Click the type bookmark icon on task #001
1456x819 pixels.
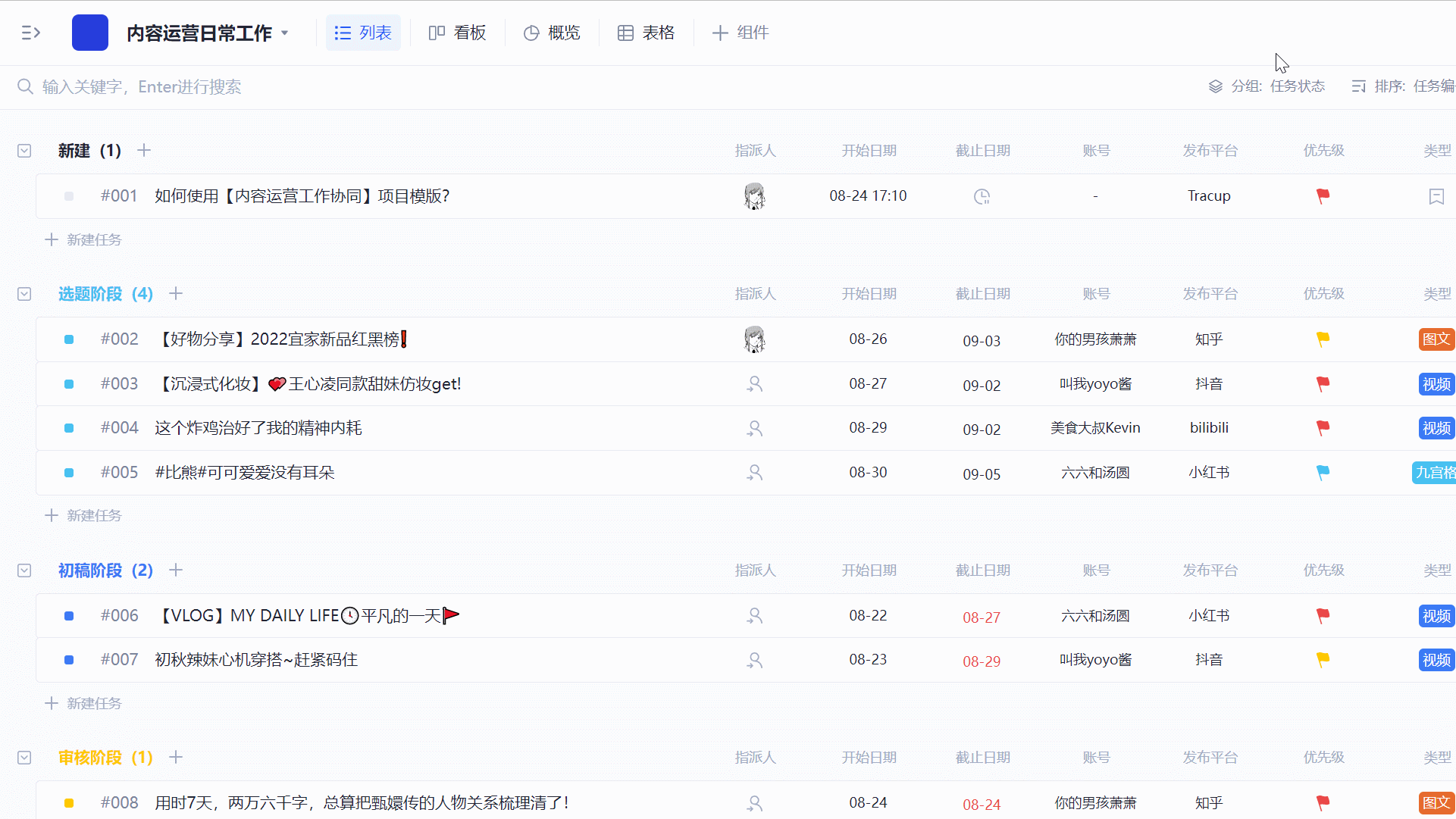pos(1436,196)
